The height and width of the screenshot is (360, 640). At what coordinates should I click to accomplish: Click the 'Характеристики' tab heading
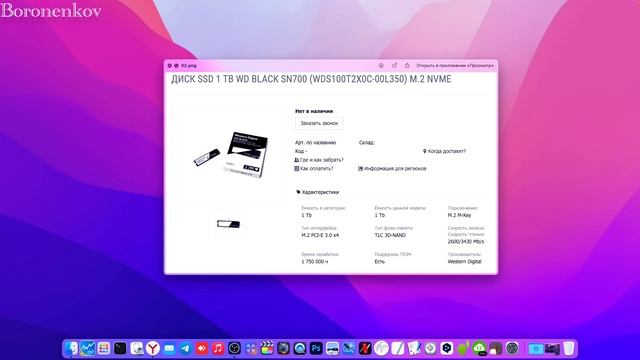tap(318, 192)
